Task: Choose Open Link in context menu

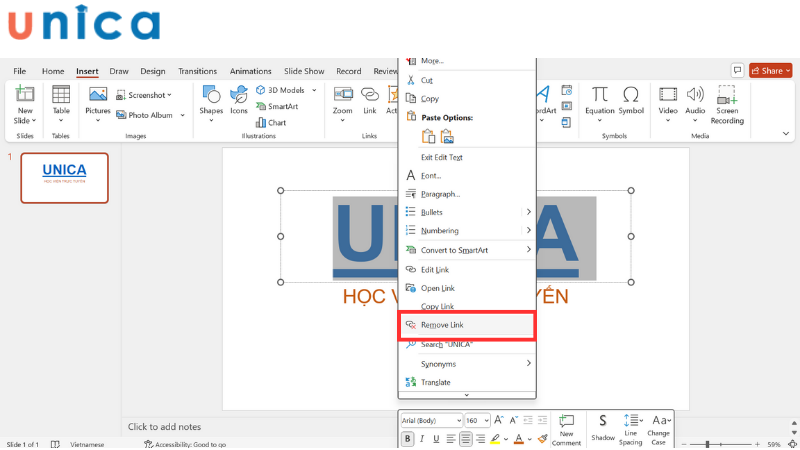Action: click(467, 288)
